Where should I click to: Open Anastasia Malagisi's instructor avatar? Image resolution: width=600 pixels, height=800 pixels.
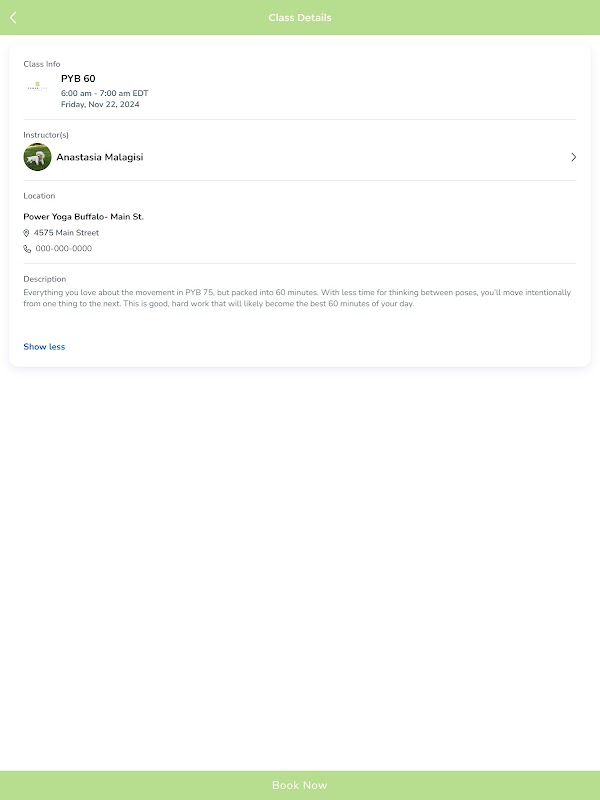[37, 157]
